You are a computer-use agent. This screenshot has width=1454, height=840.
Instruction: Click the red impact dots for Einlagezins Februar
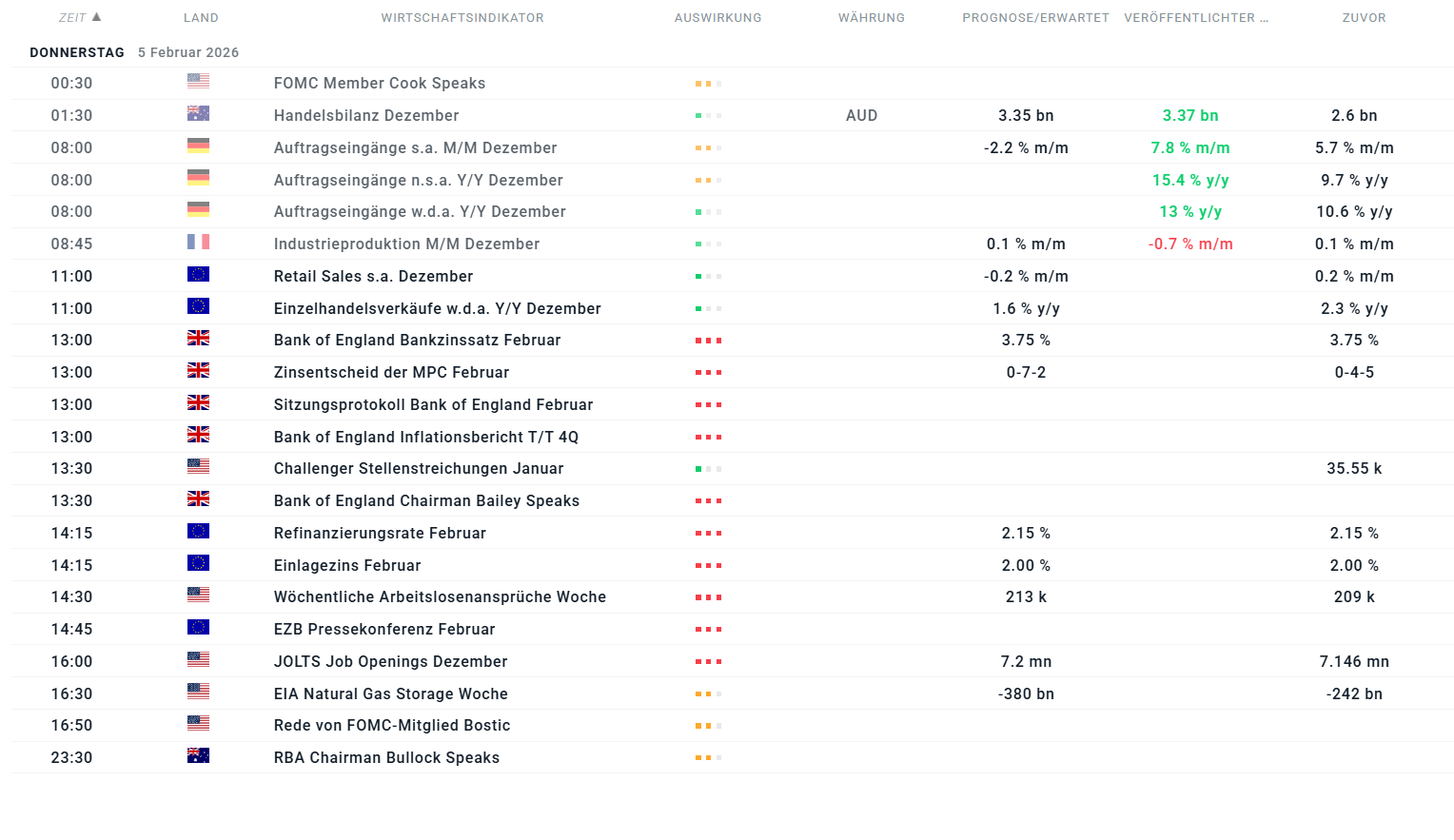pyautogui.click(x=708, y=566)
